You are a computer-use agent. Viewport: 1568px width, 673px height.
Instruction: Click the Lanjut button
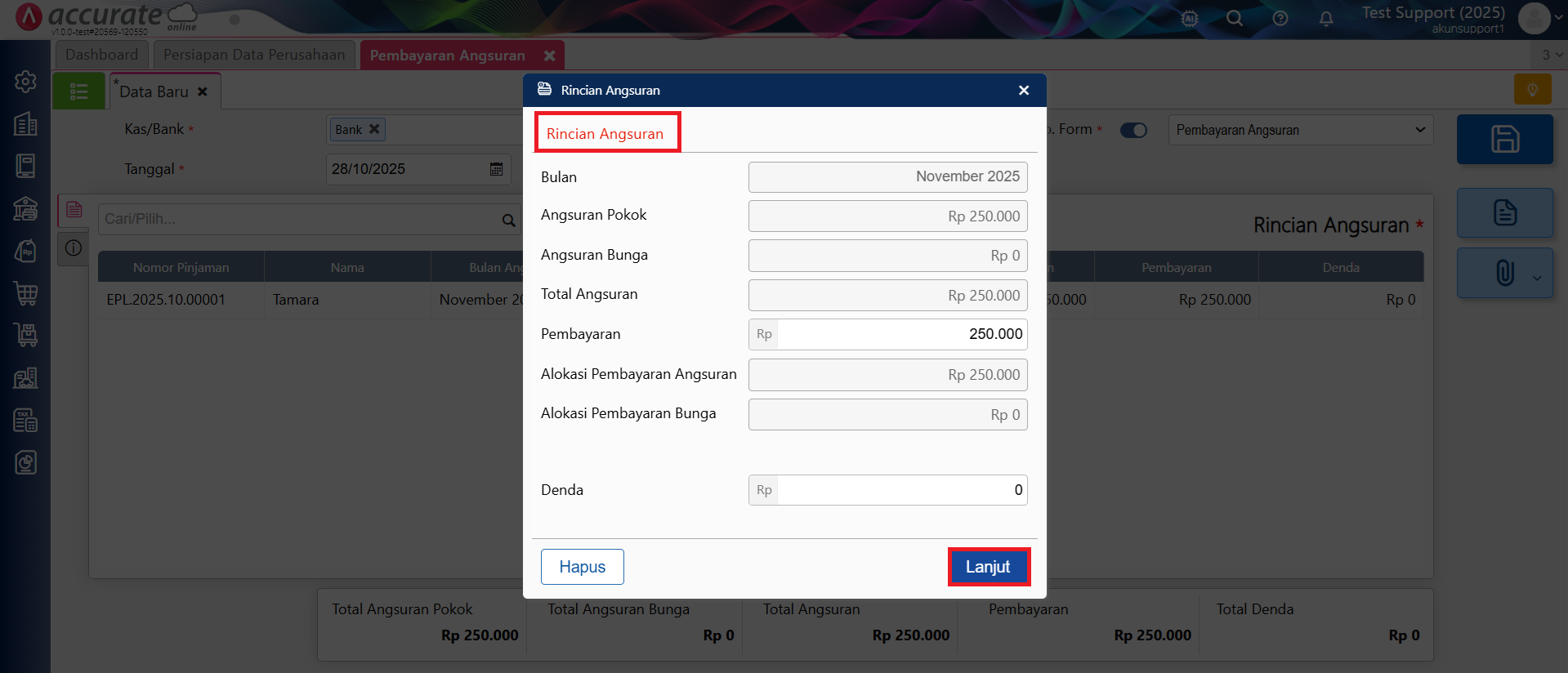coord(988,567)
